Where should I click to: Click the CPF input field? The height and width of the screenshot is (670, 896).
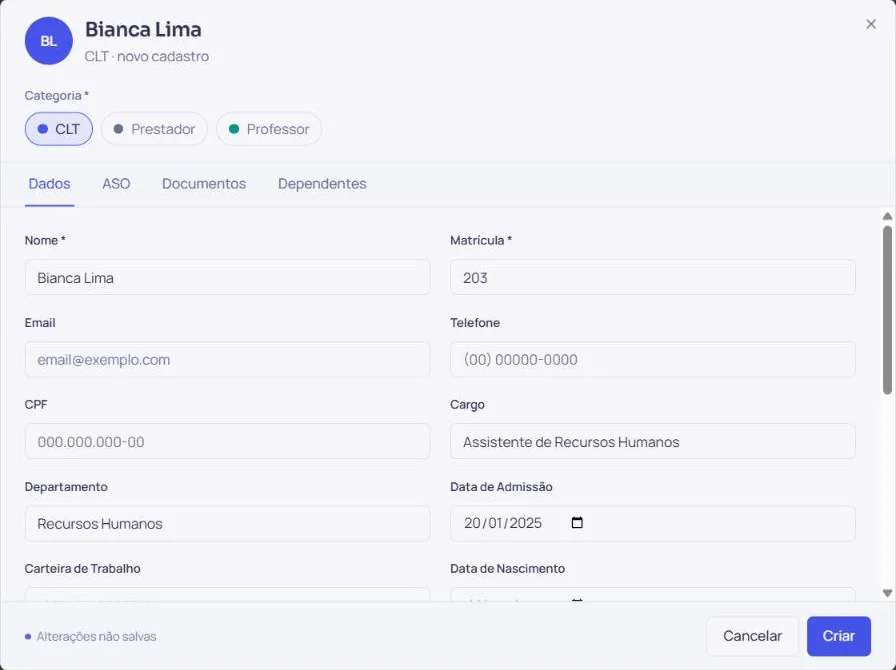[x=227, y=441]
